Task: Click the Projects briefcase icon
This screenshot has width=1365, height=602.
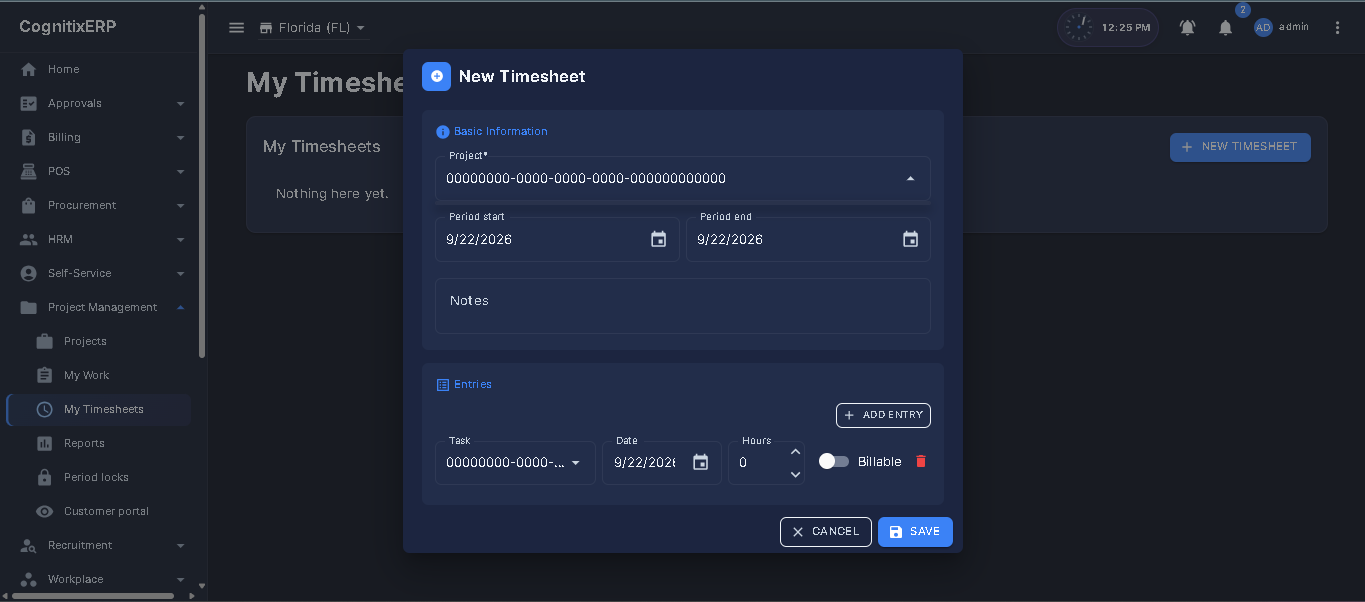Action: click(44, 341)
